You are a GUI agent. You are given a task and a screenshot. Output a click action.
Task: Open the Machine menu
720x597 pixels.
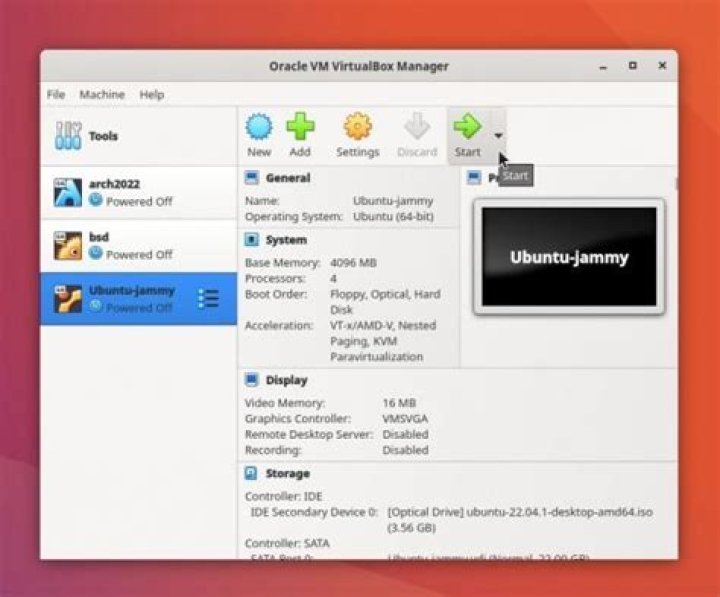(x=102, y=95)
